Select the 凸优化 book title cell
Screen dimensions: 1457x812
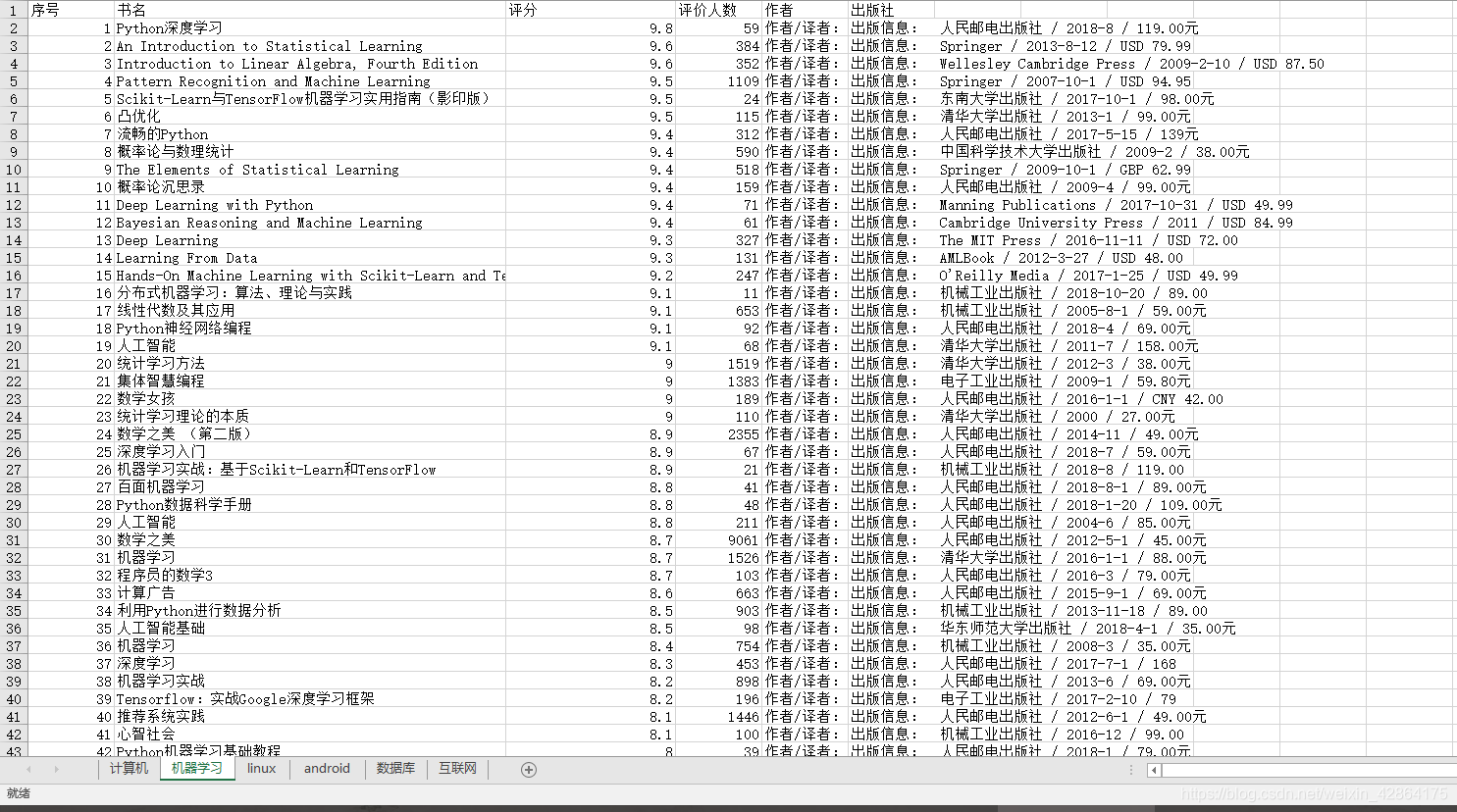[310, 117]
